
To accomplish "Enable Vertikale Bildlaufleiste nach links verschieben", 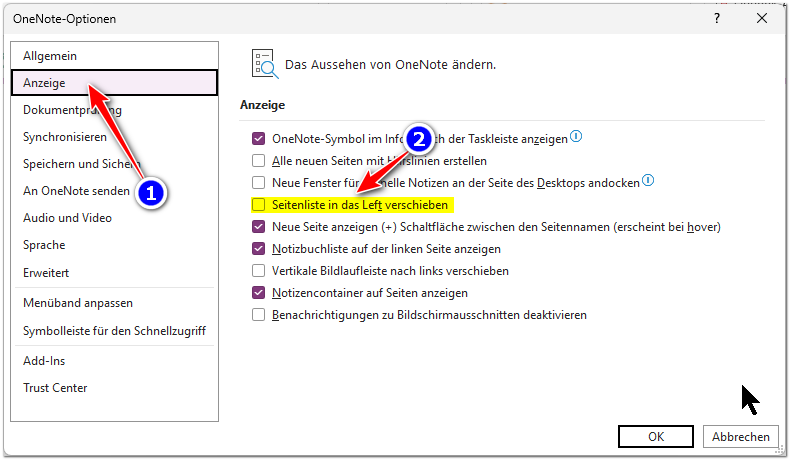I will pyautogui.click(x=258, y=271).
